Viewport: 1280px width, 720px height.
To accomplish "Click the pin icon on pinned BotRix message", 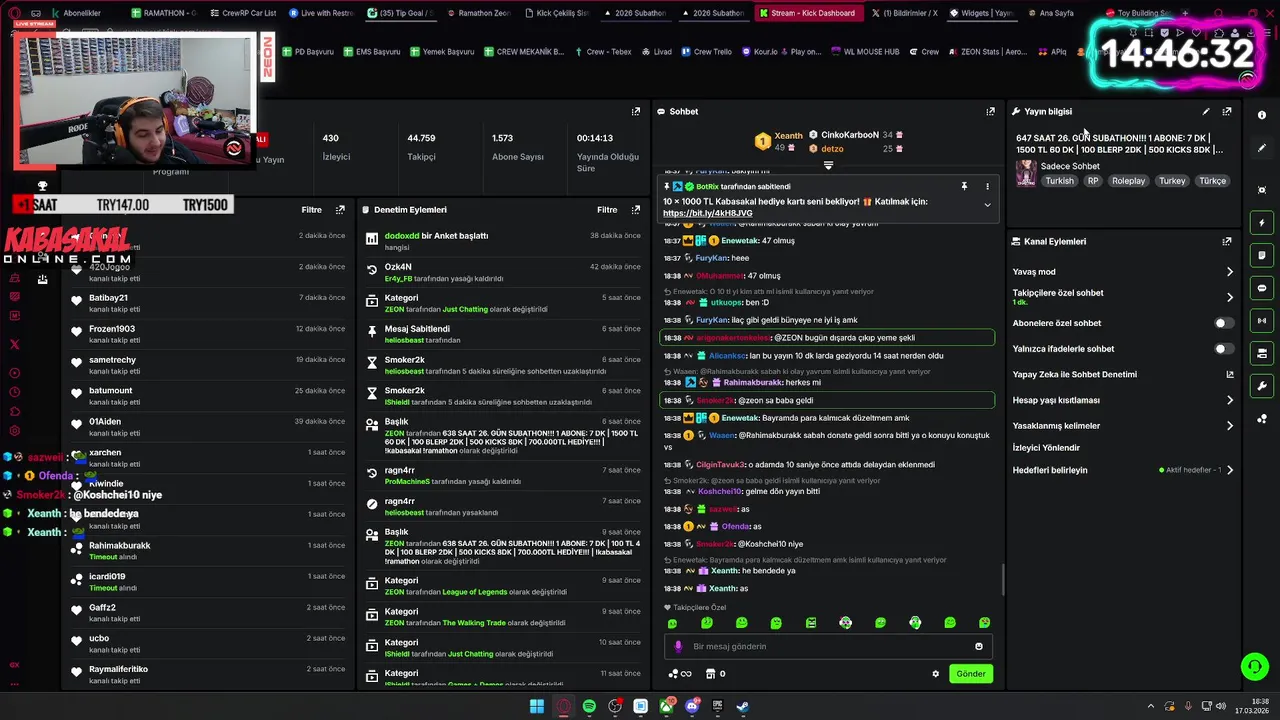I will tap(964, 187).
